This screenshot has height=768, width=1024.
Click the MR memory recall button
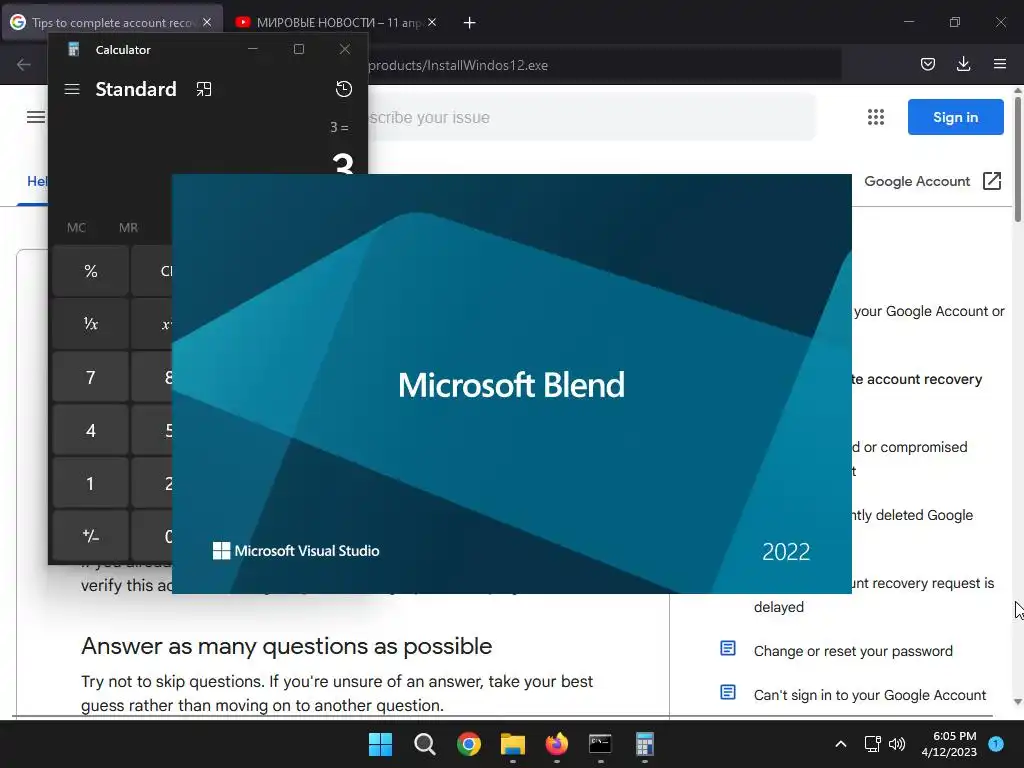(x=128, y=227)
